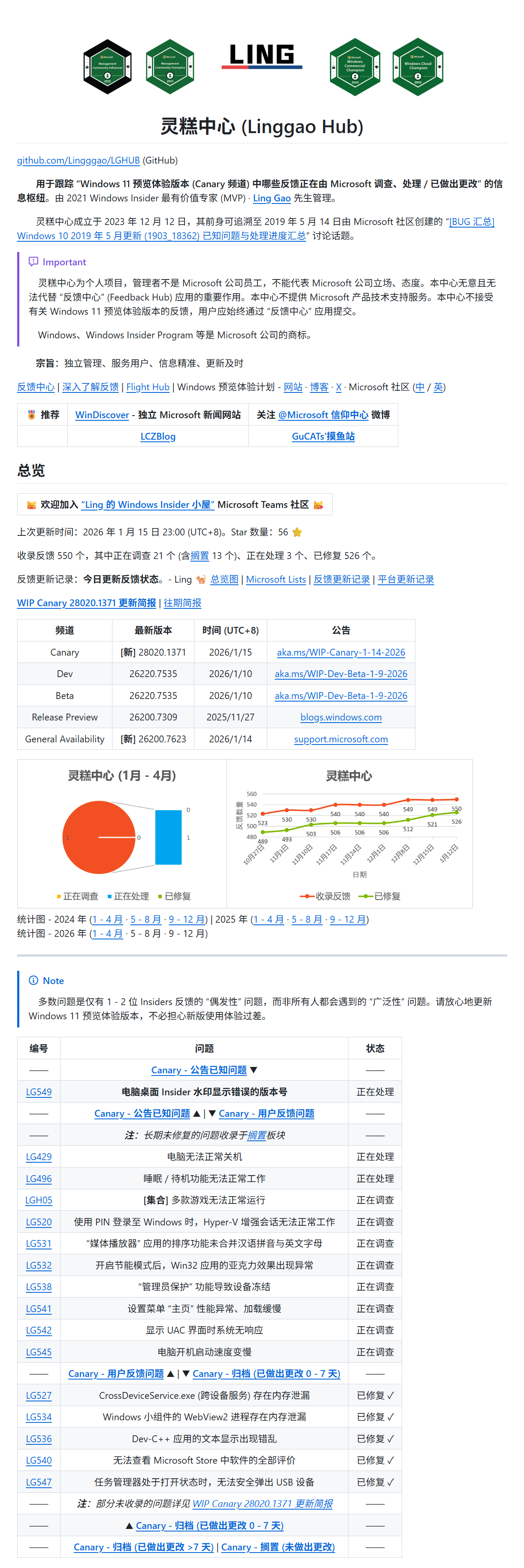
Task: Click the Windows Cloud Champion badge
Action: click(x=418, y=67)
